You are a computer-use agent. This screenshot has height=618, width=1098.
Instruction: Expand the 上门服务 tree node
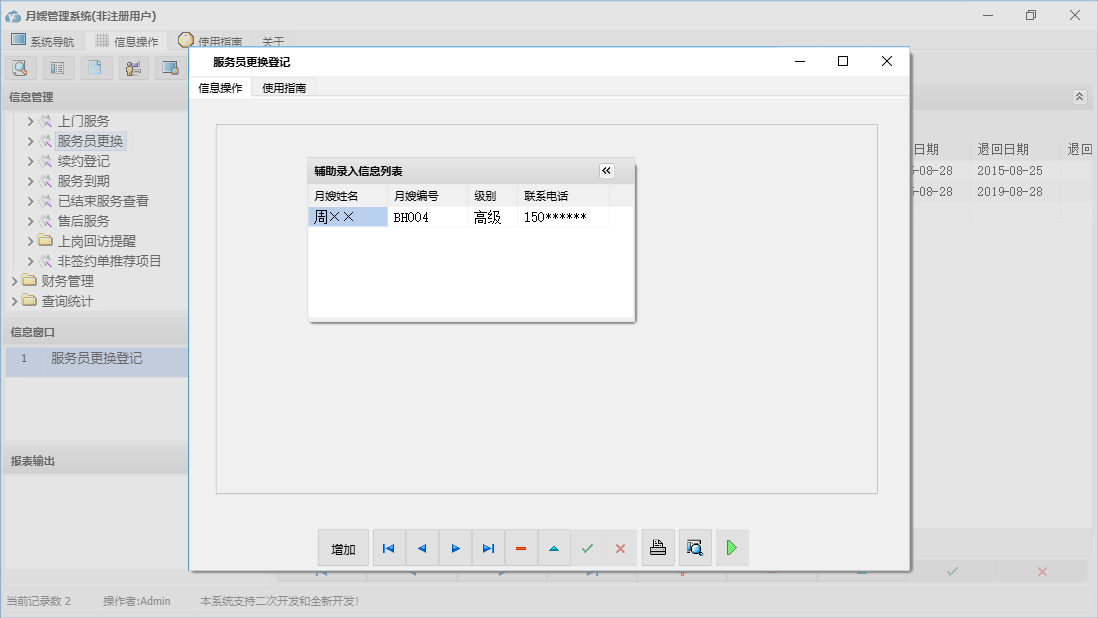point(30,121)
